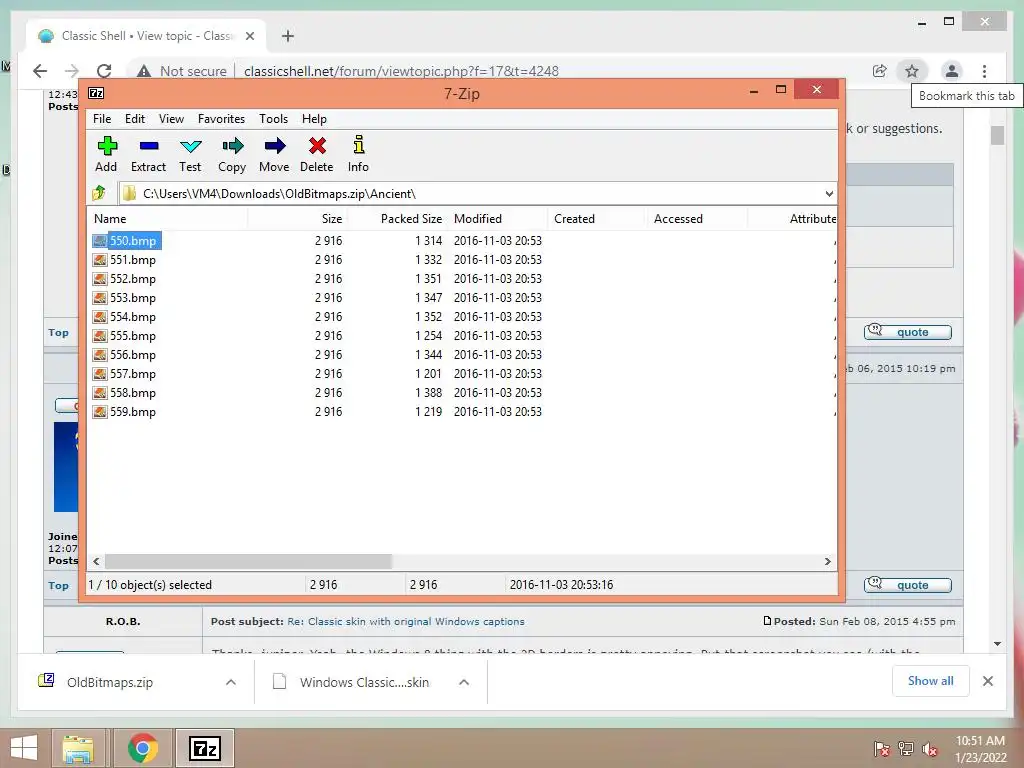1024x768 pixels.
Task: Go up one folder level in 7-Zip
Action: [99, 193]
